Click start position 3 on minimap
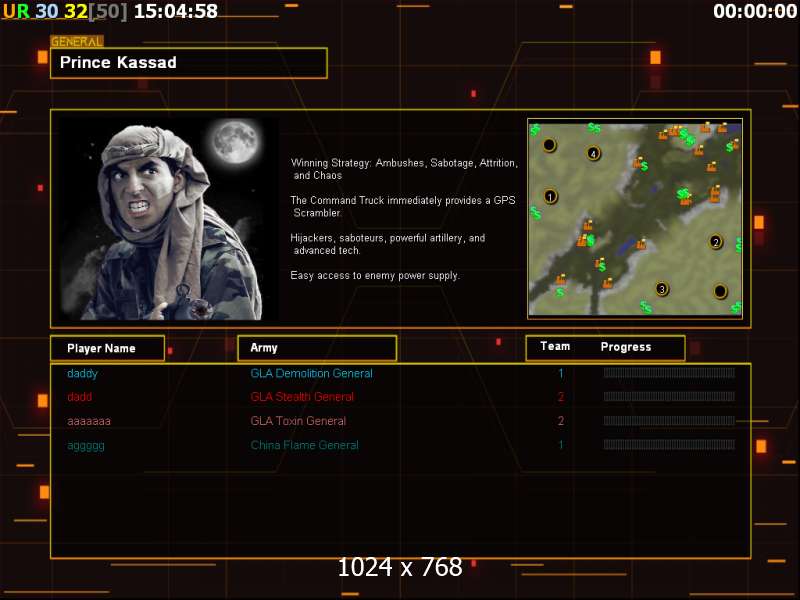The width and height of the screenshot is (800, 600). tap(662, 289)
